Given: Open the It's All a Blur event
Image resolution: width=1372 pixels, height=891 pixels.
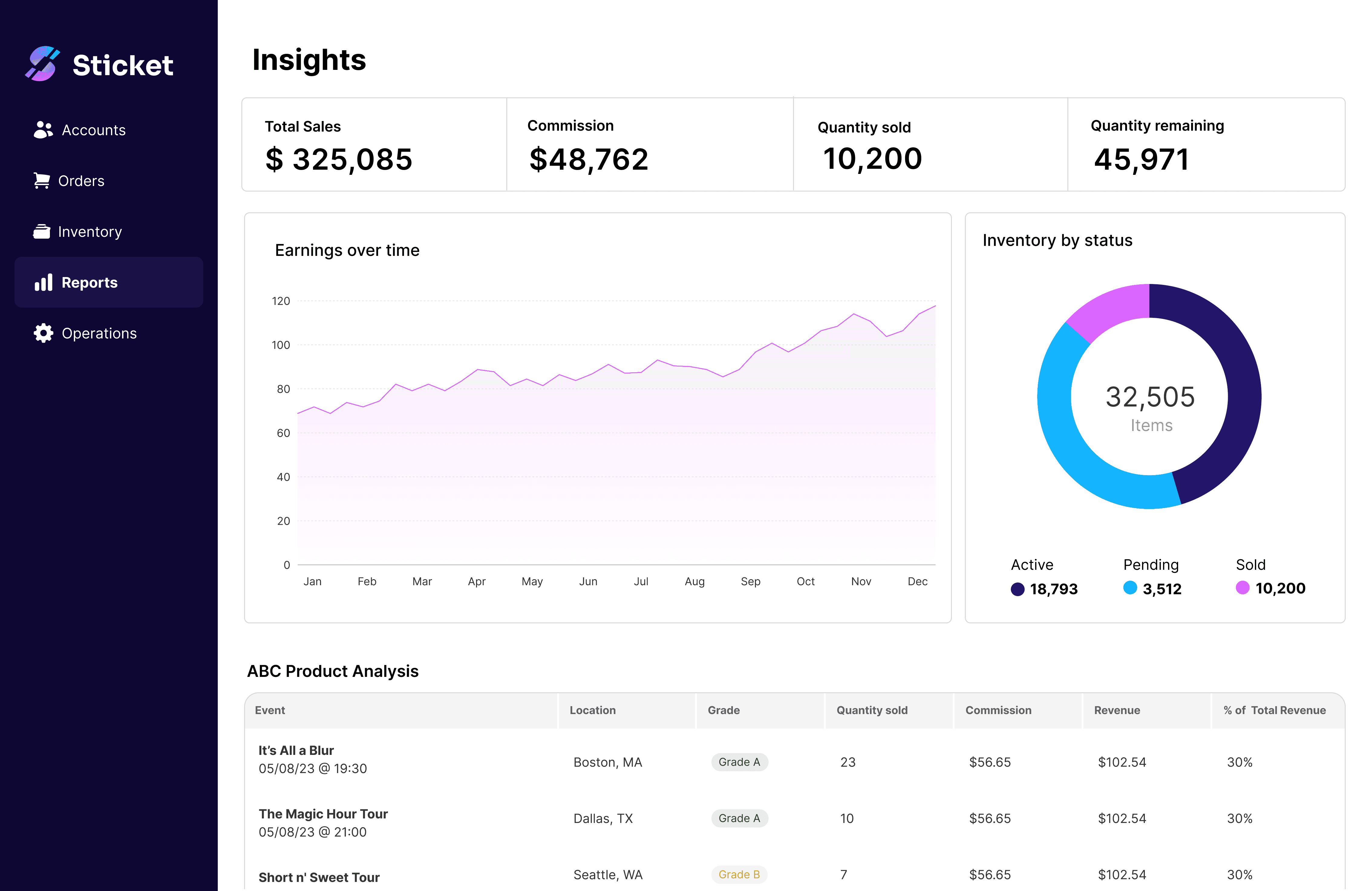Looking at the screenshot, I should click(296, 750).
